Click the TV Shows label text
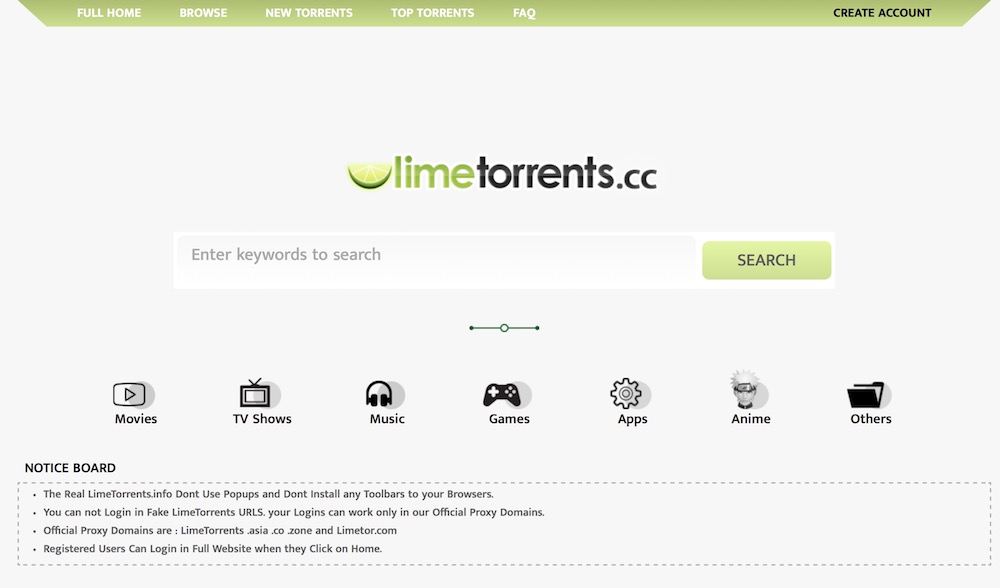Image resolution: width=1000 pixels, height=588 pixels. (262, 419)
